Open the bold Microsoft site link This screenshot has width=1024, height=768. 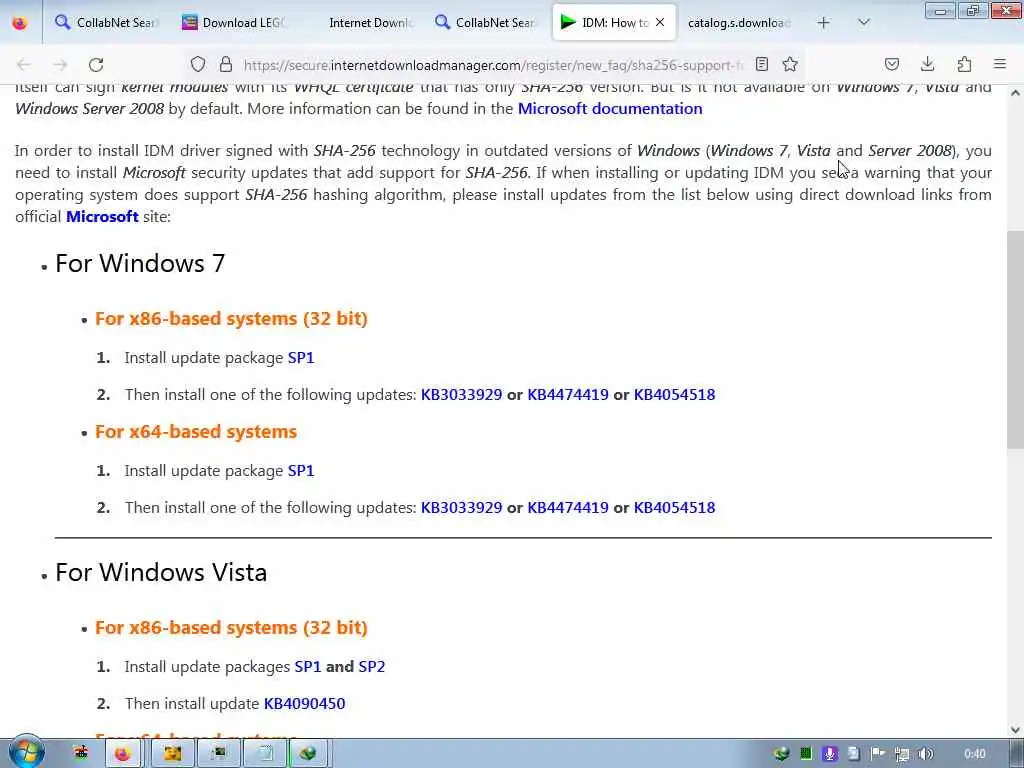click(102, 216)
